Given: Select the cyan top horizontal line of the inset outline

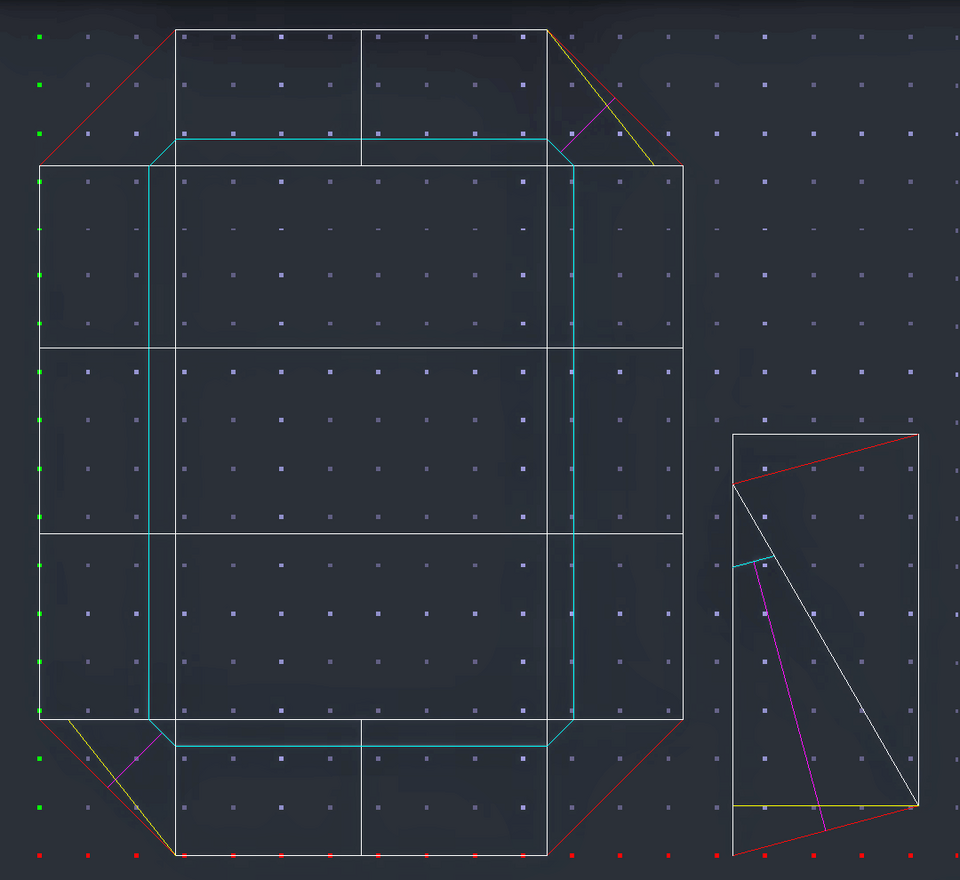Looking at the screenshot, I should pyautogui.click(x=361, y=140).
